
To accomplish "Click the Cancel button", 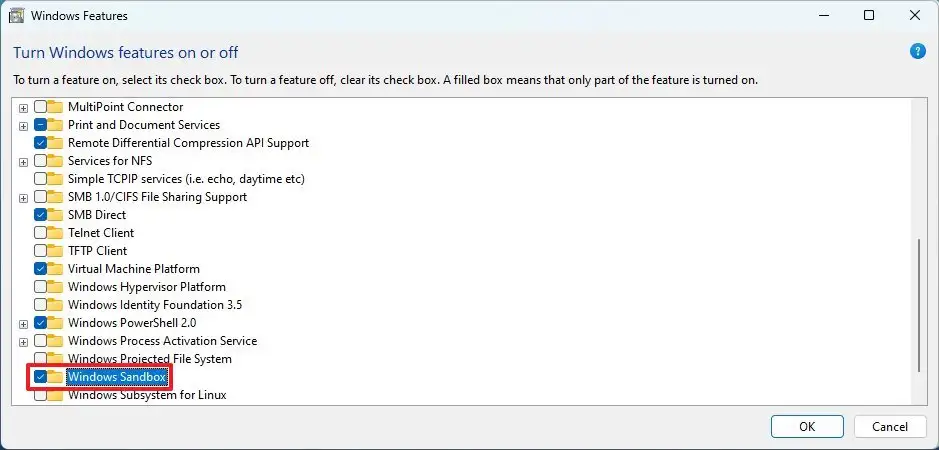I will point(889,426).
